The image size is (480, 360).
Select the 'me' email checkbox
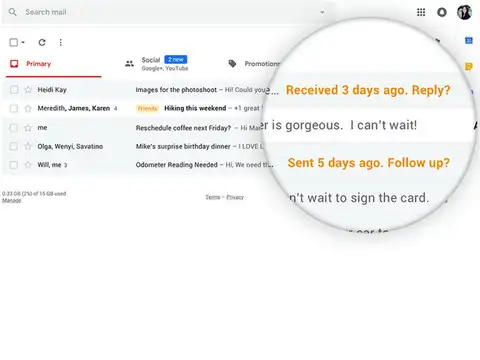[x=14, y=128]
